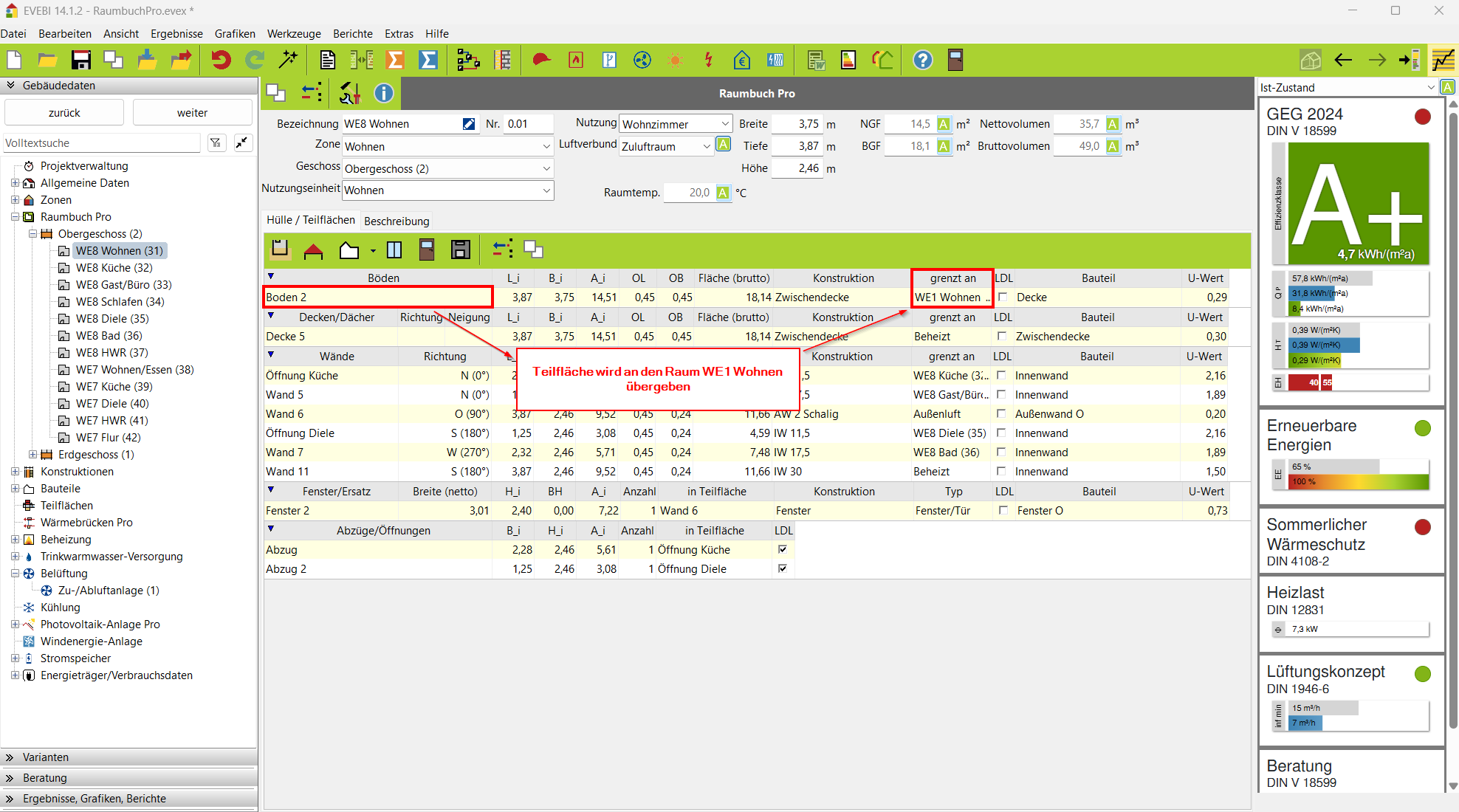
Task: Open the Geschoss Obergeschoss (2) dropdown
Action: (x=546, y=168)
